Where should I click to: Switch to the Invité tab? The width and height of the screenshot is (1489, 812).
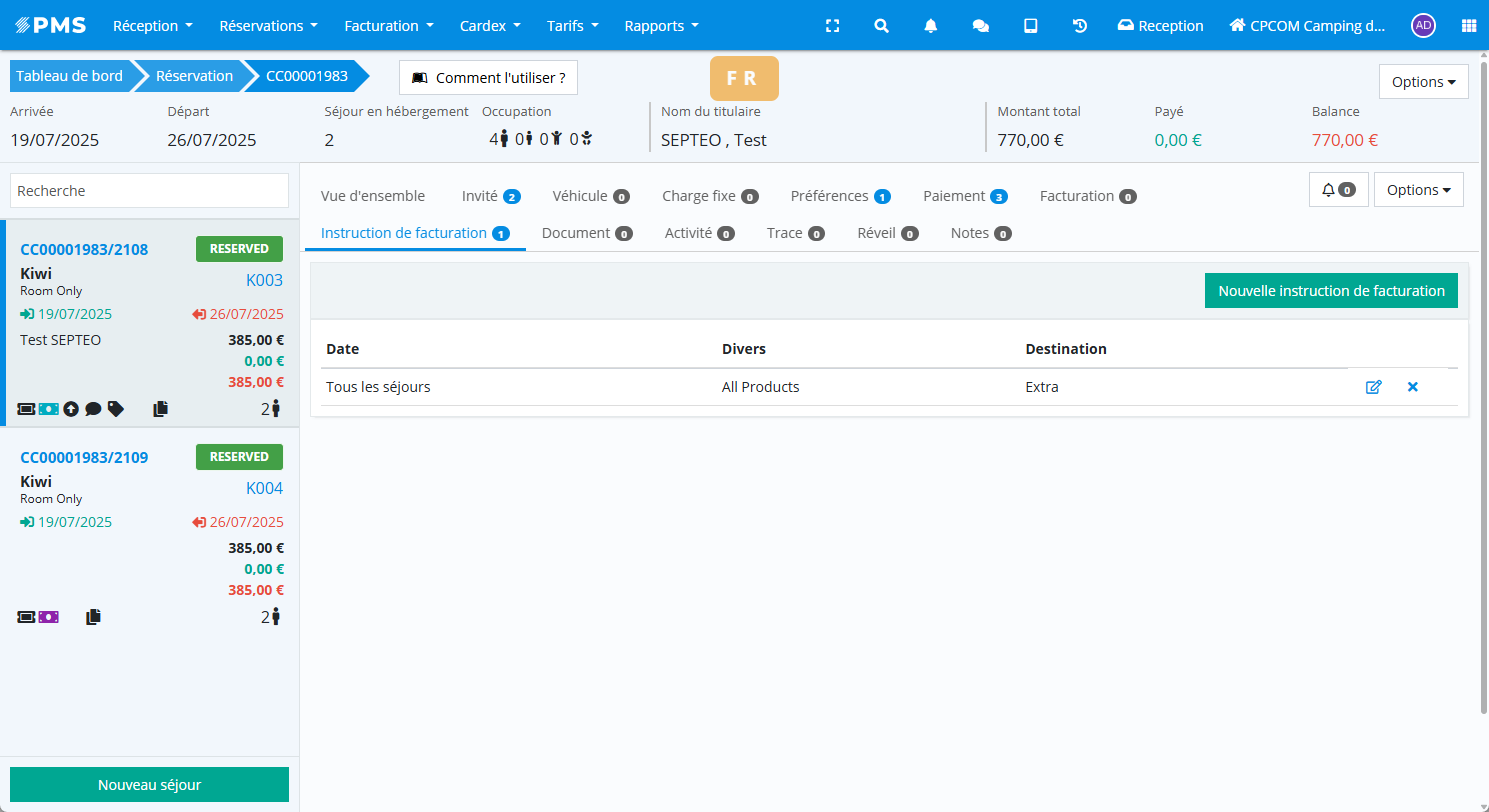point(490,196)
